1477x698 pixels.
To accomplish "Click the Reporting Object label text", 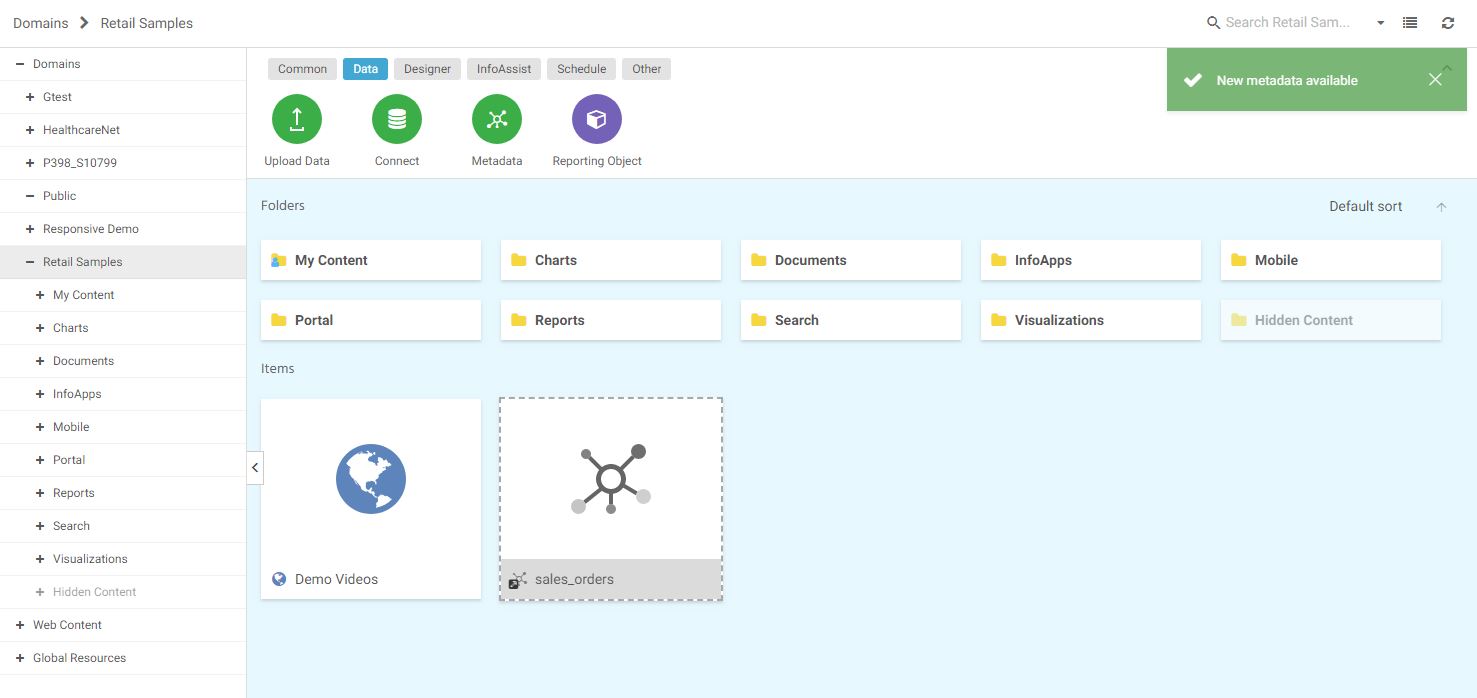I will [597, 161].
